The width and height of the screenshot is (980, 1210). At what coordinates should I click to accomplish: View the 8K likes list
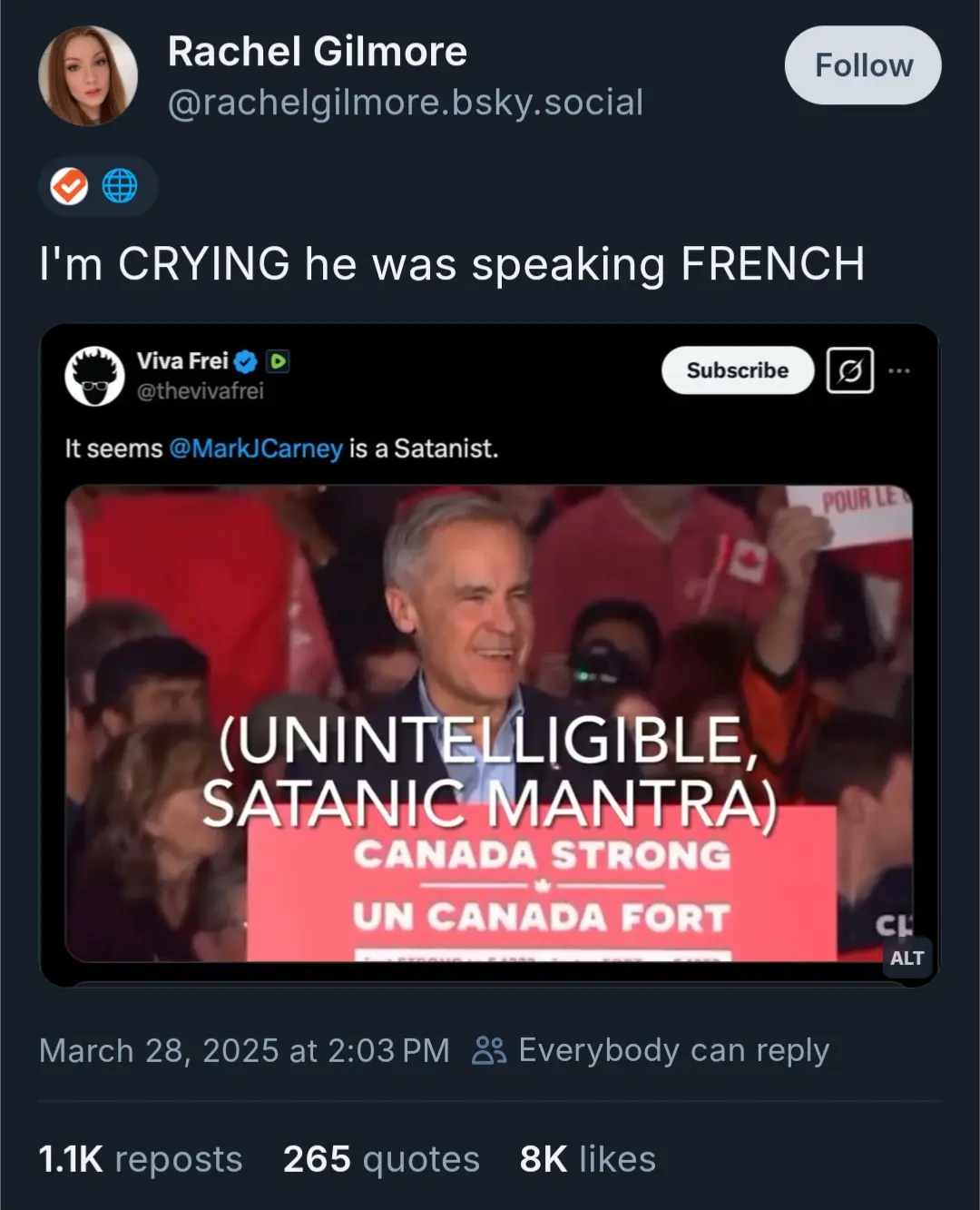588,1159
